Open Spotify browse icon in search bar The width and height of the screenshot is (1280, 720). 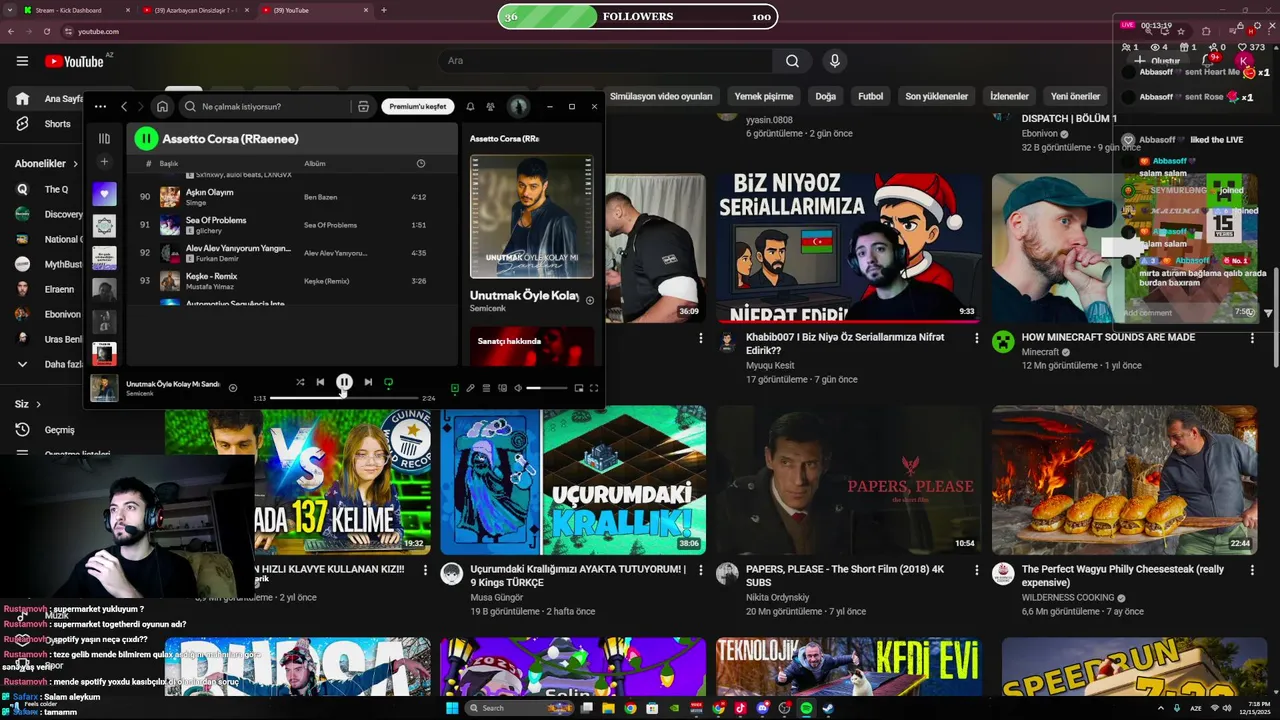pyautogui.click(x=363, y=106)
